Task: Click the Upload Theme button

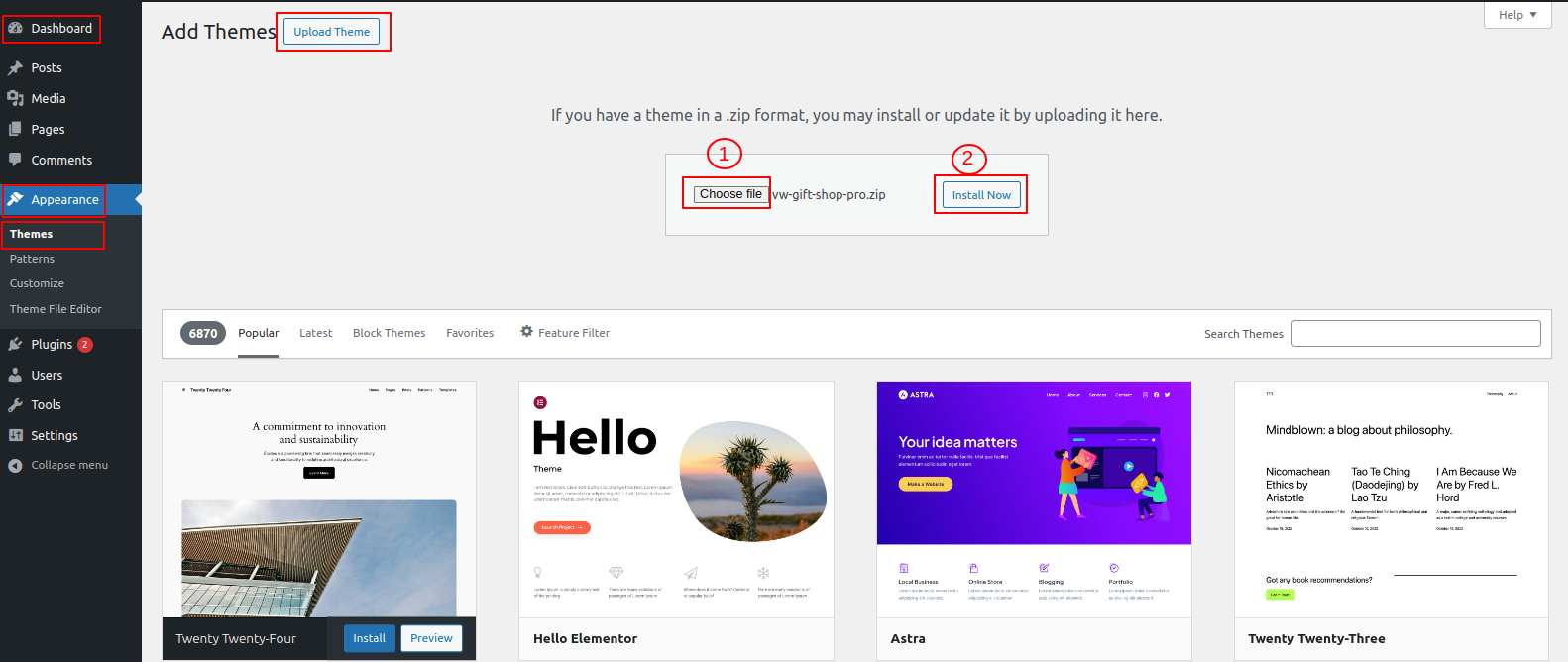Action: (x=331, y=32)
